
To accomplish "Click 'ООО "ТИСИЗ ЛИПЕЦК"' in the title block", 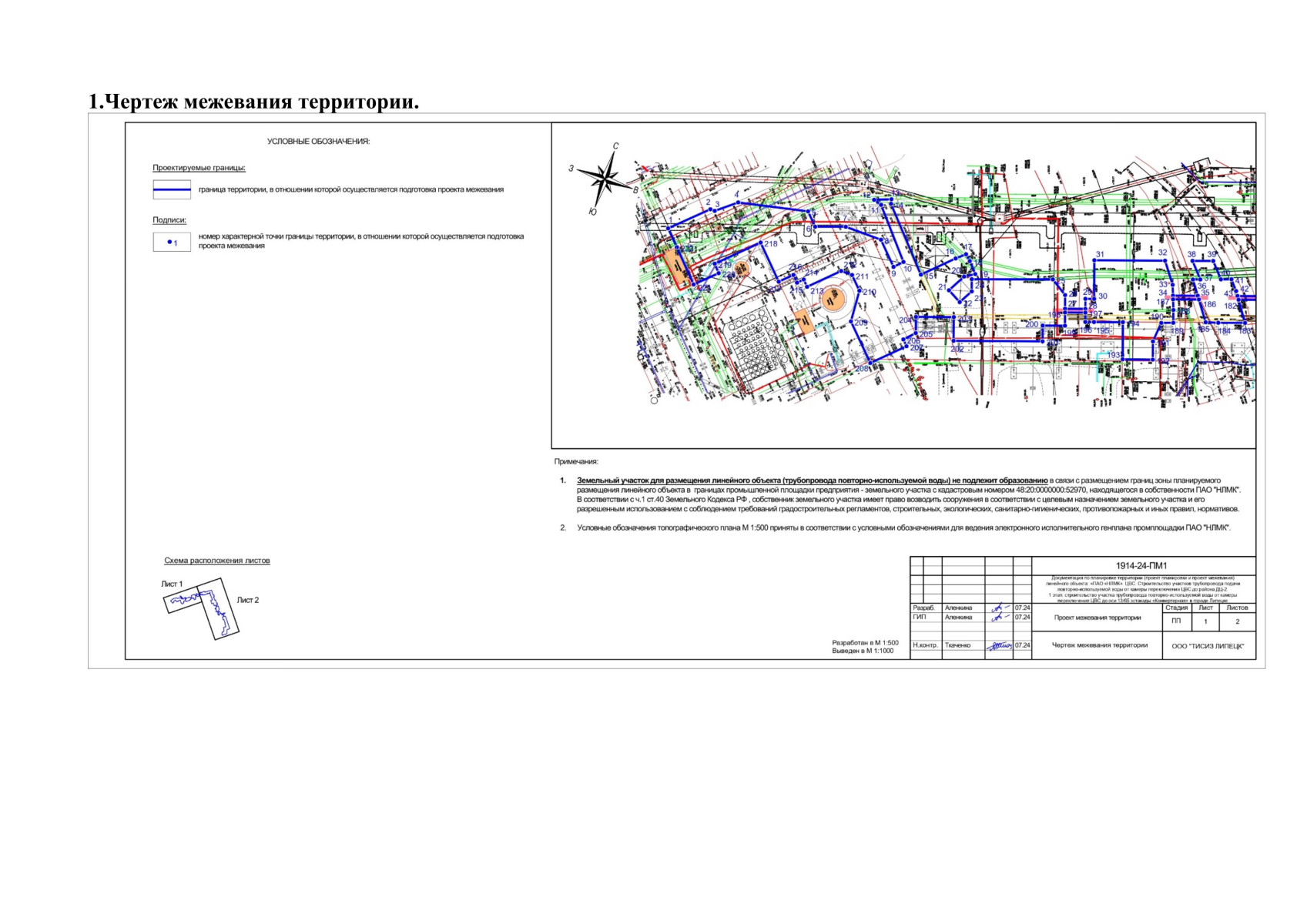I will [x=1207, y=646].
